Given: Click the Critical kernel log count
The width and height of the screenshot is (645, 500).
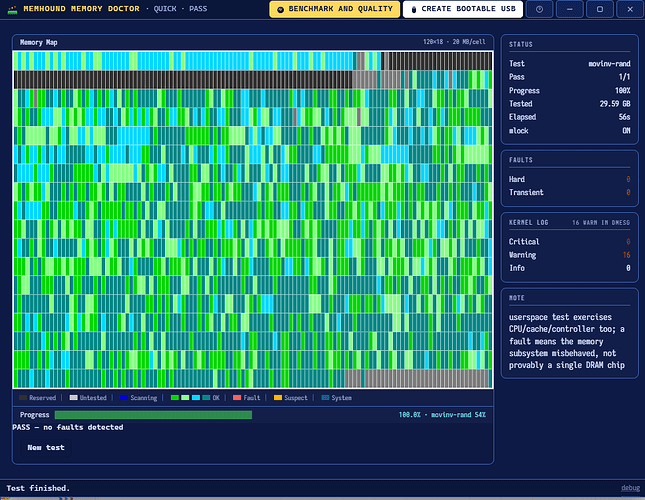Looking at the screenshot, I should point(628,242).
